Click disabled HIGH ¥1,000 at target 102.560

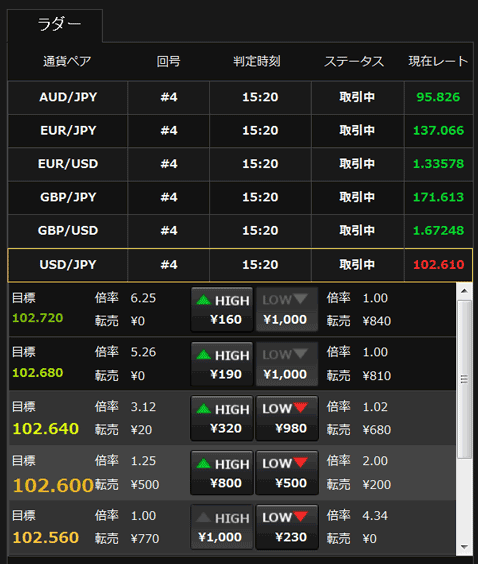click(222, 527)
